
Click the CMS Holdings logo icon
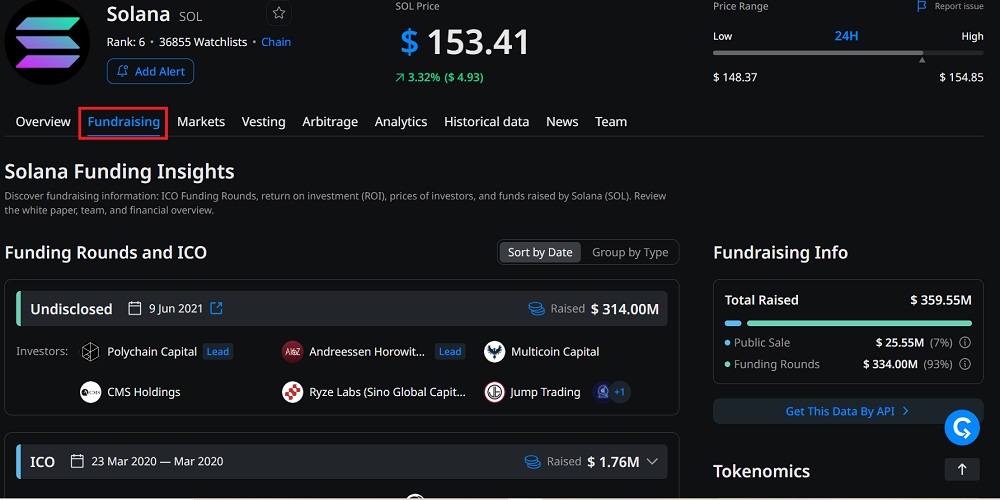point(90,392)
